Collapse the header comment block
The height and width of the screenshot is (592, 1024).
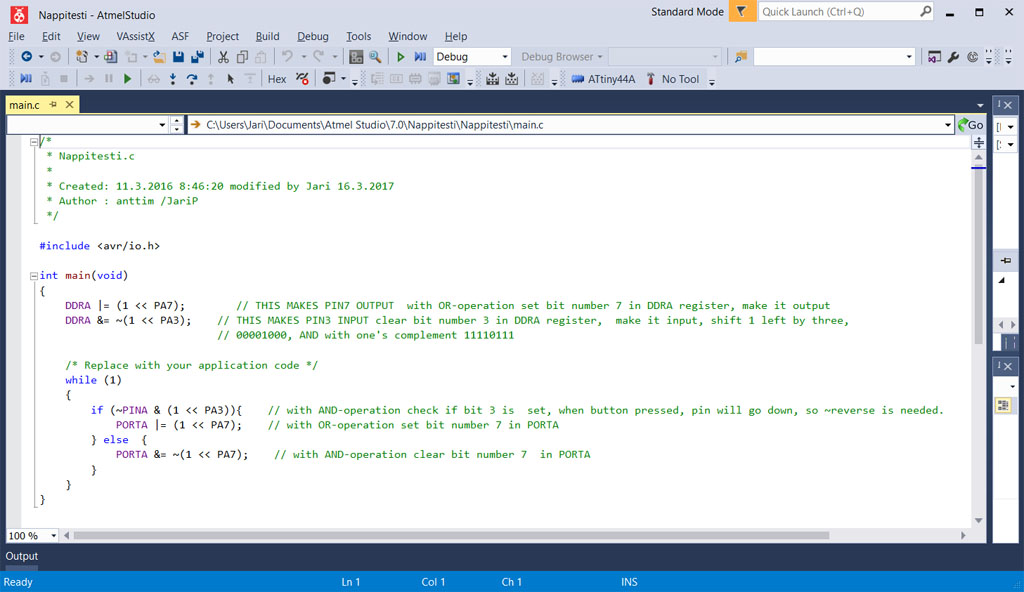point(34,141)
